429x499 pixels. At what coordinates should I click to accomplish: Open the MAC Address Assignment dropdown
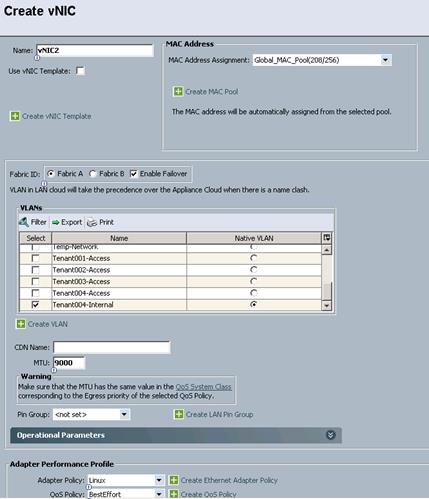click(386, 60)
